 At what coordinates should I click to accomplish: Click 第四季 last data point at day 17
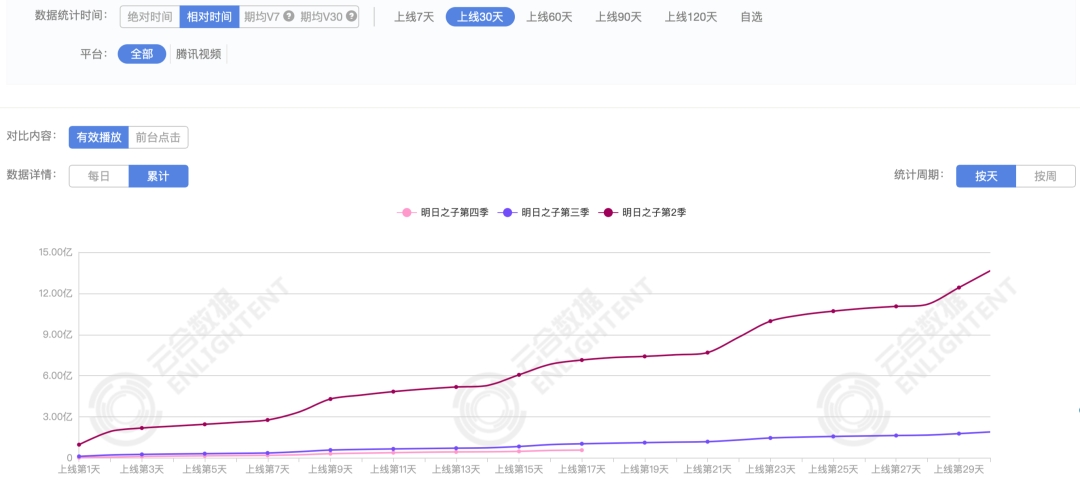point(582,450)
